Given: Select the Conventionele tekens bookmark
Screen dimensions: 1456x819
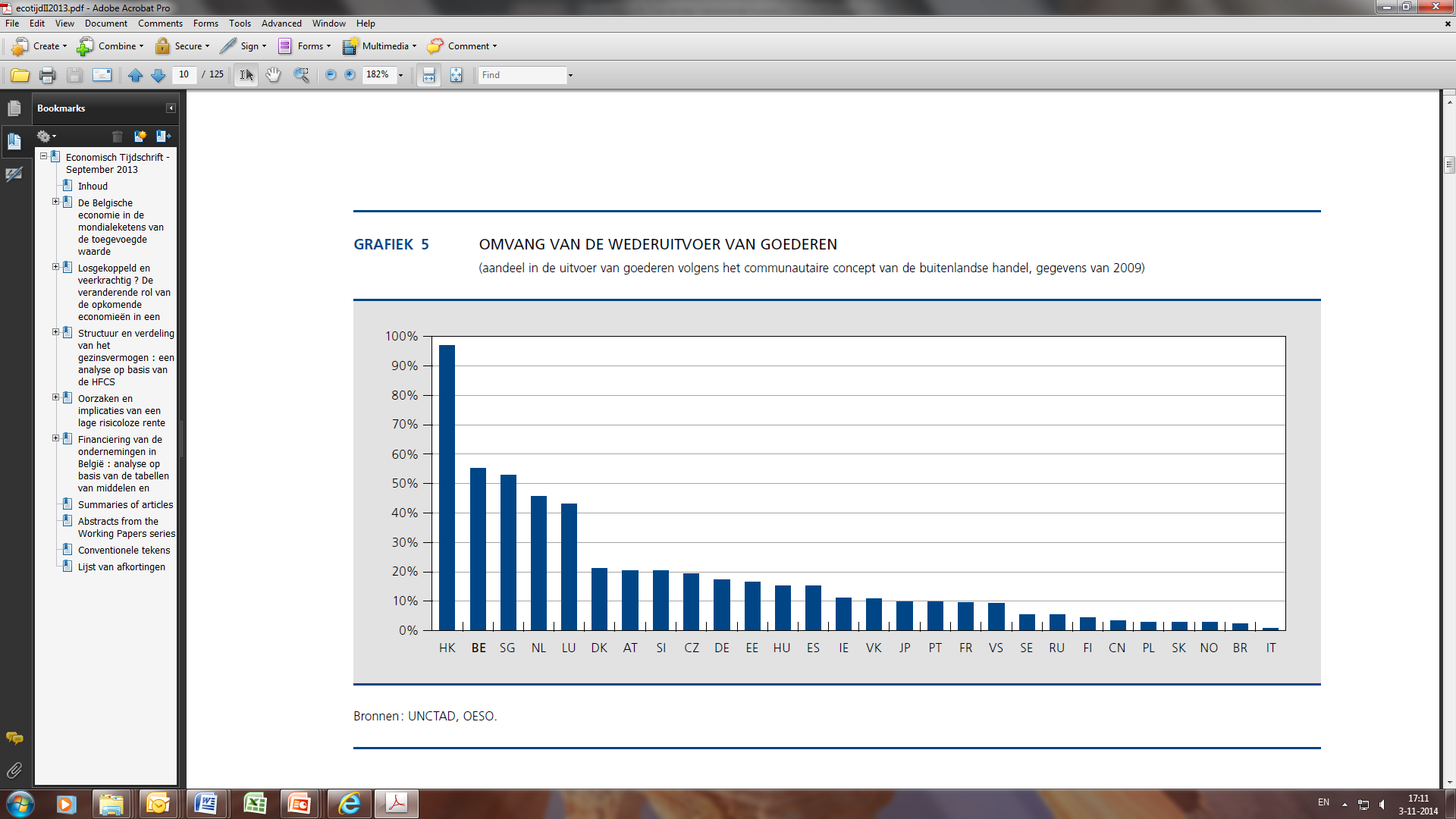Looking at the screenshot, I should coord(124,551).
